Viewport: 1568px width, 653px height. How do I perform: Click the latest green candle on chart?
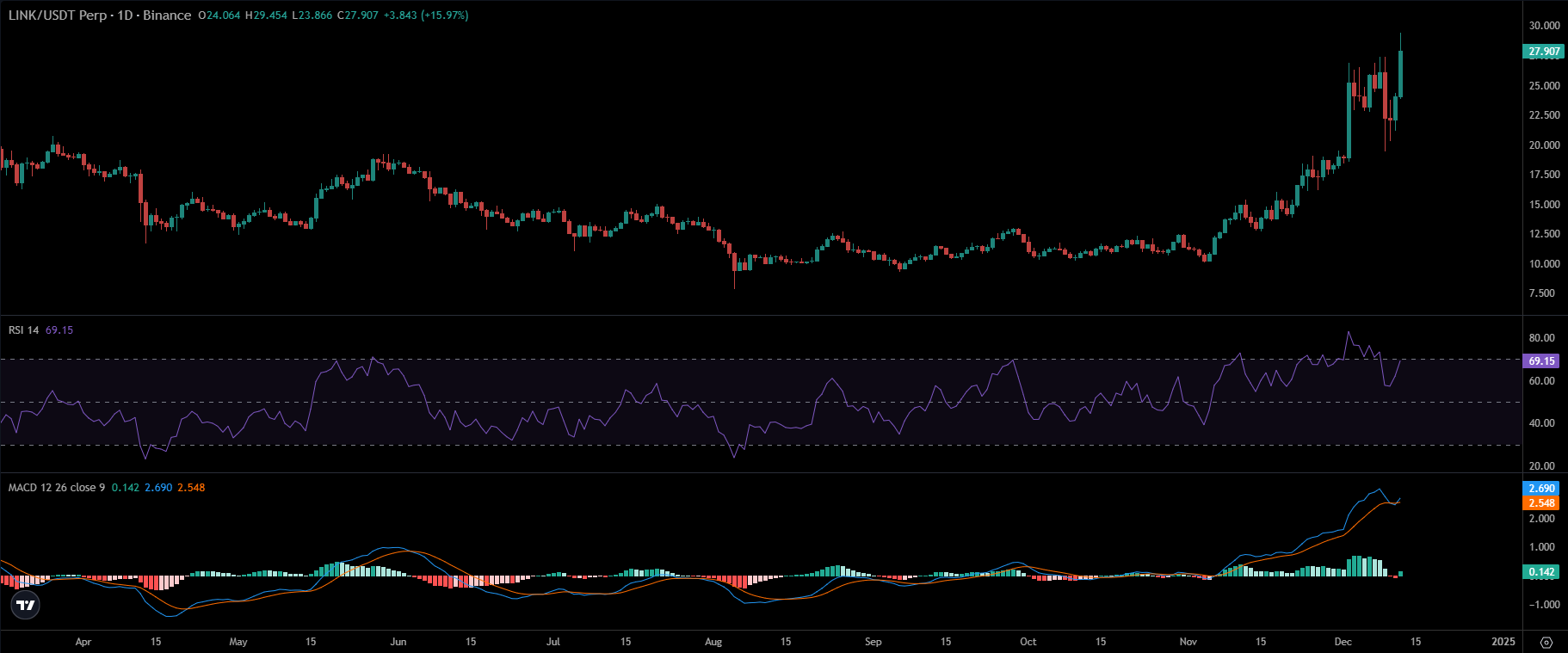pyautogui.click(x=1401, y=74)
